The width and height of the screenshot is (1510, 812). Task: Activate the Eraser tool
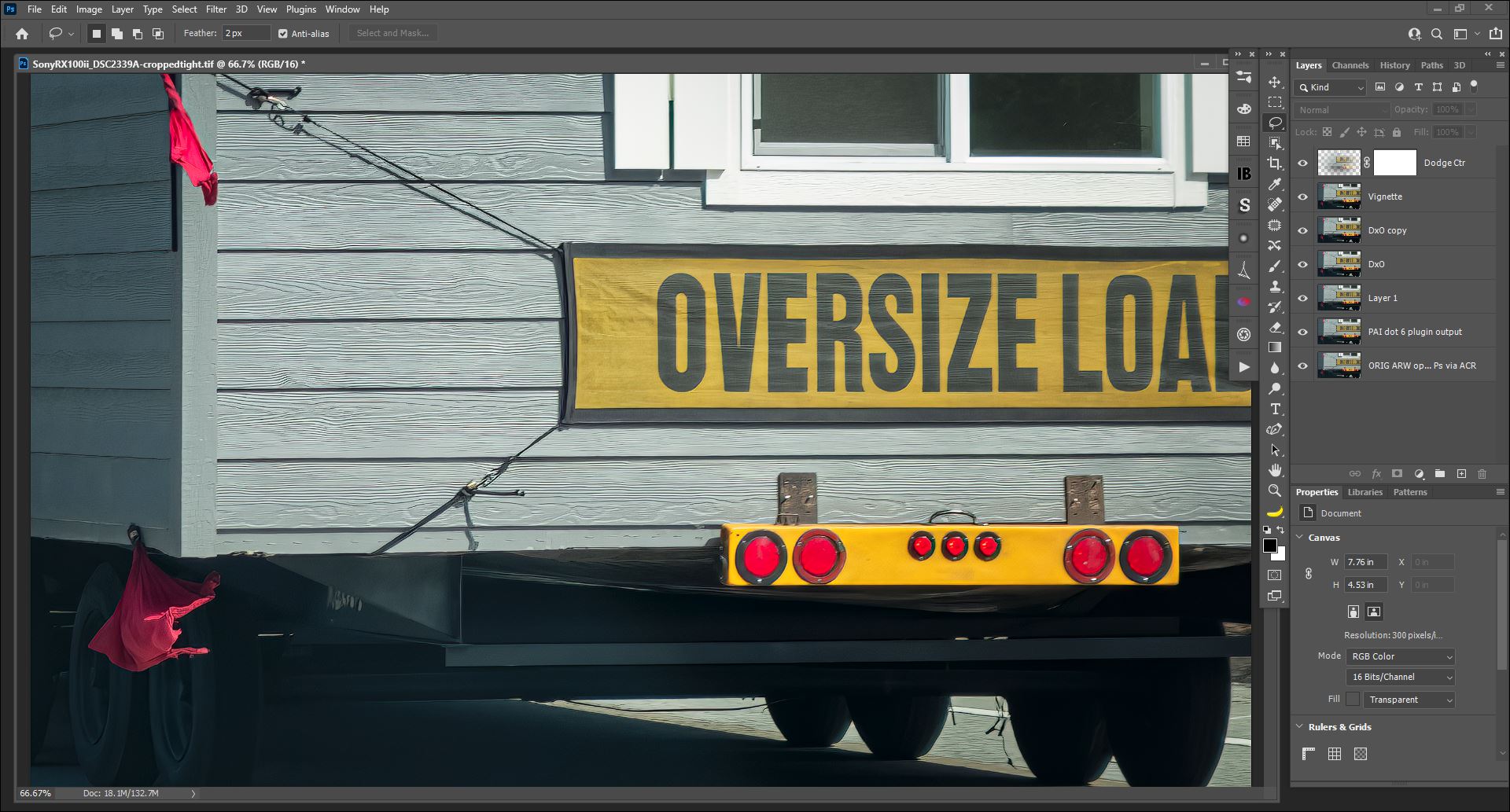(1275, 327)
